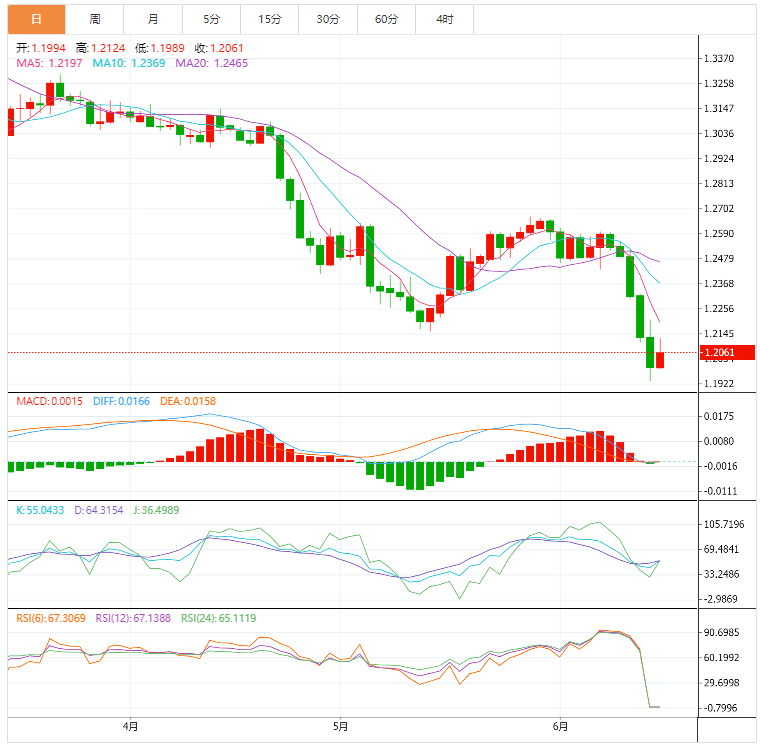Click the 1.3370 price axis label
Screen dimensions: 760x751
(719, 59)
